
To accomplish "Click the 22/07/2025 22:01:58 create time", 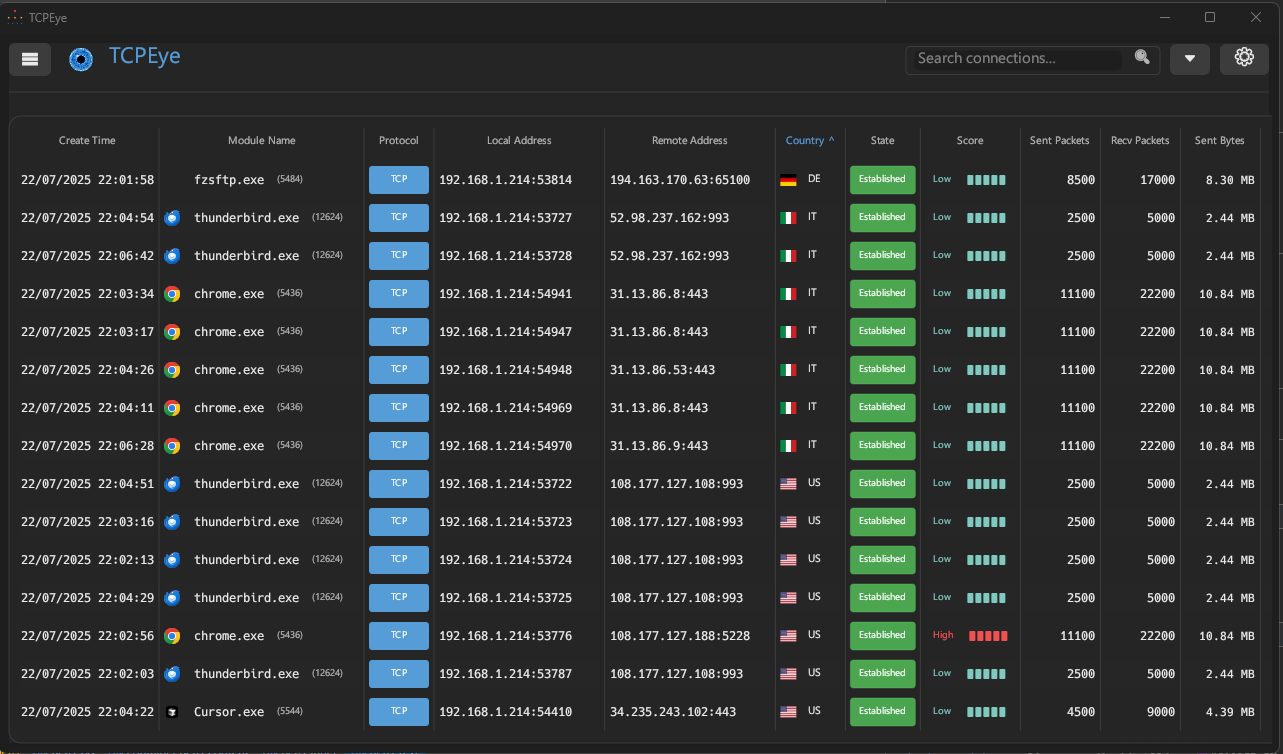I will [87, 180].
